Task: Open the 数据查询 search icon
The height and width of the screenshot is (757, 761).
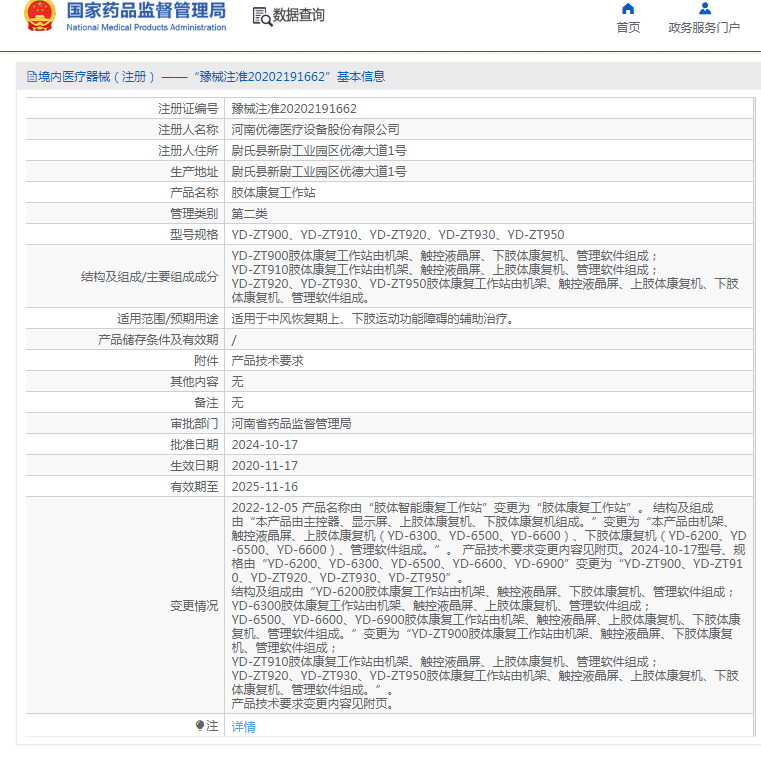Action: click(x=263, y=16)
